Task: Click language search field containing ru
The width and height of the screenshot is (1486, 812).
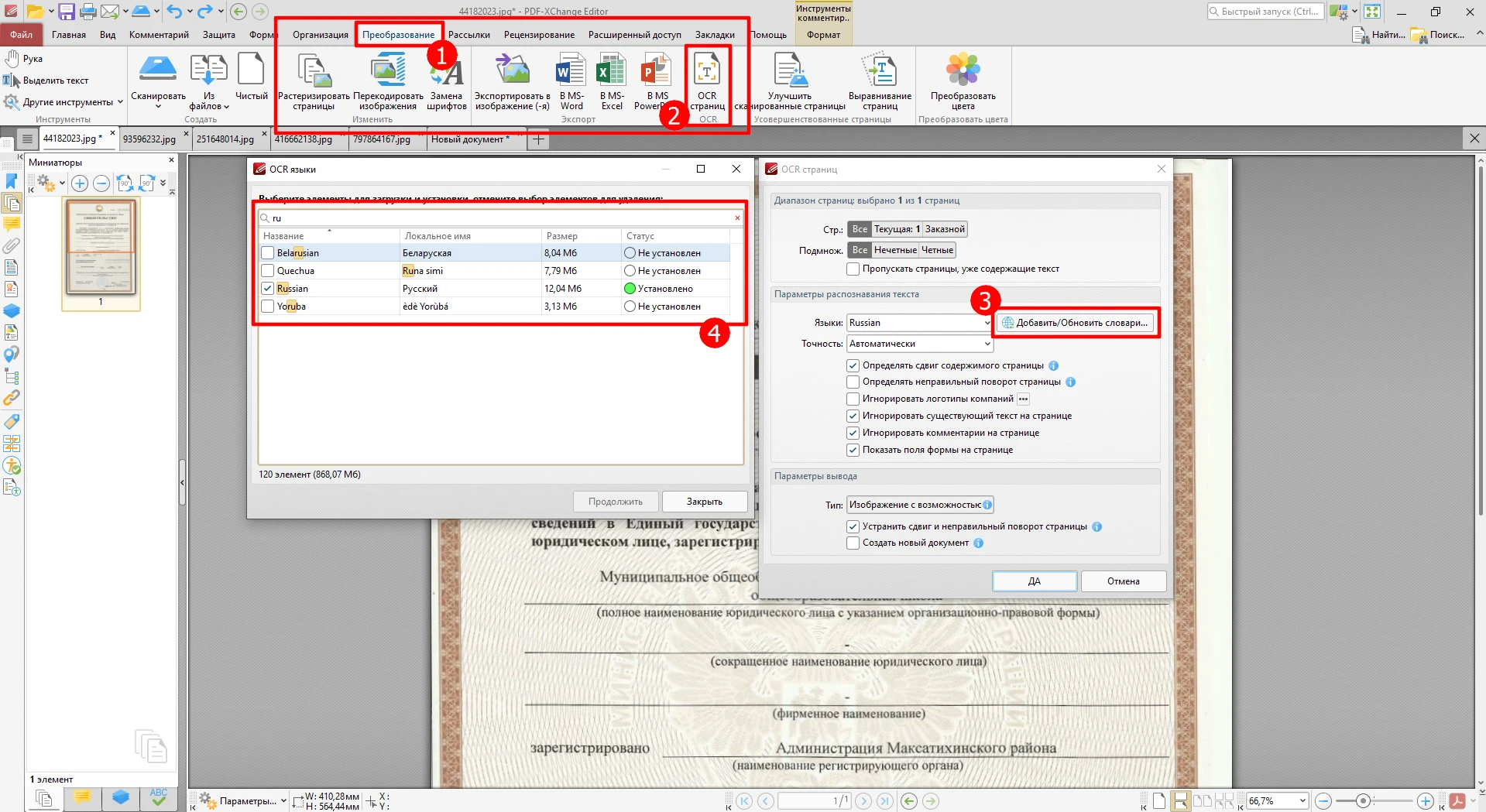Action: (x=500, y=218)
